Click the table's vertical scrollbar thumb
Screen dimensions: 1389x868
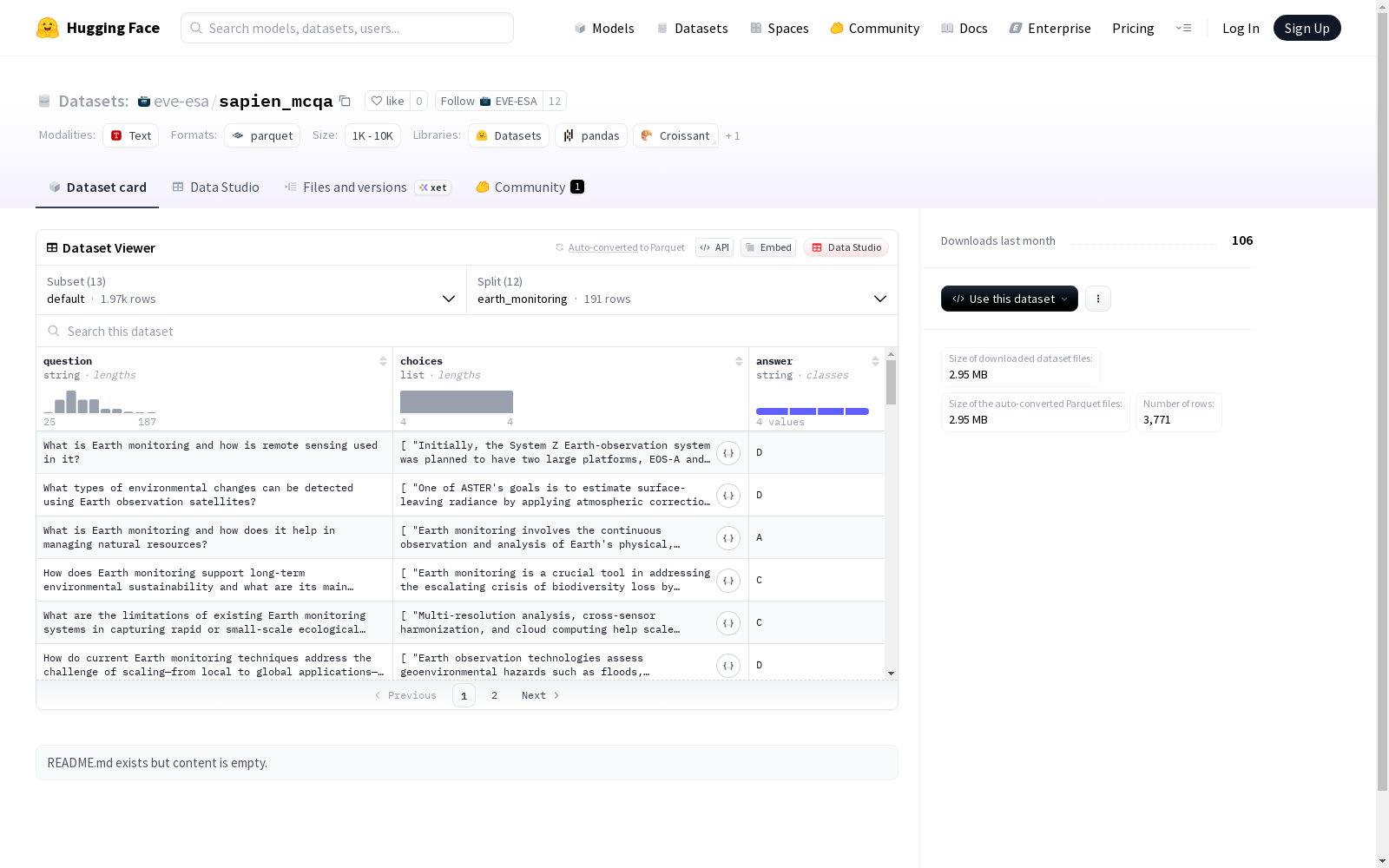click(x=891, y=382)
